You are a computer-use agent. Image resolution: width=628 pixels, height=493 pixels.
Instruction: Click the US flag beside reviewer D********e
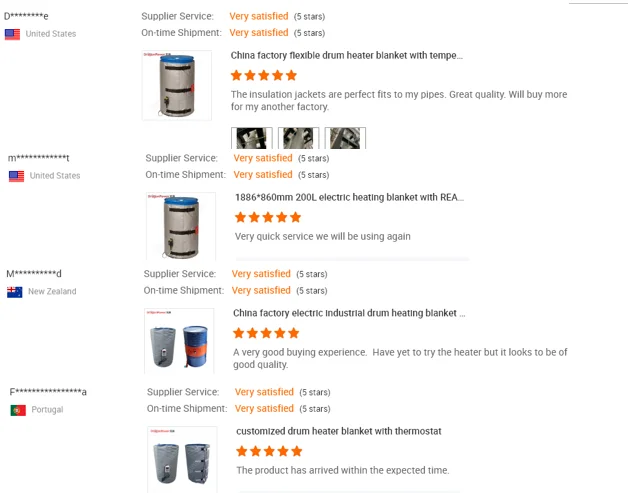[12, 34]
